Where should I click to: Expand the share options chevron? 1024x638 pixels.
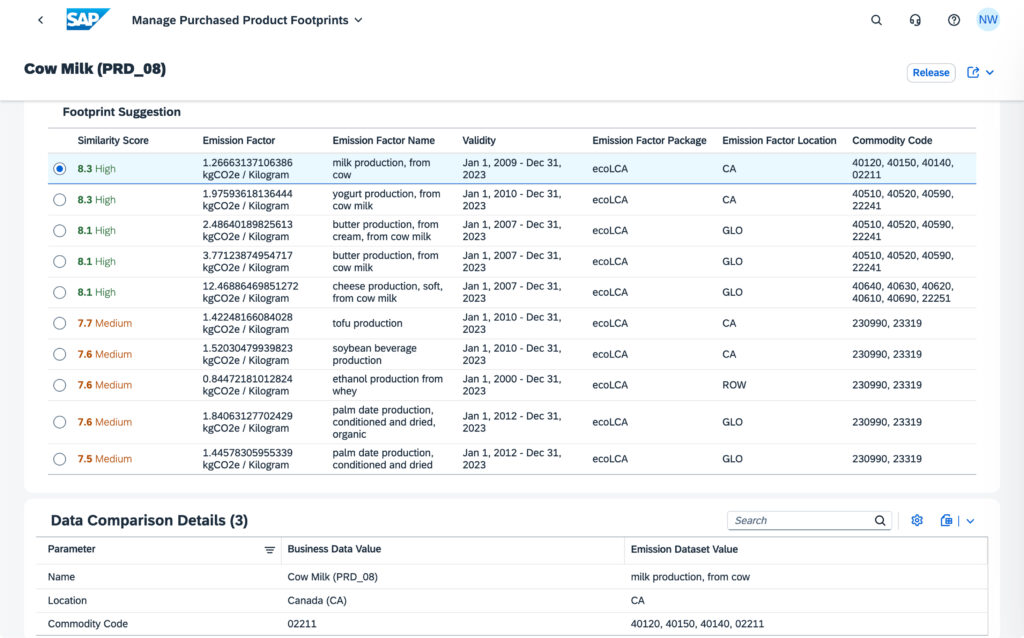click(990, 72)
